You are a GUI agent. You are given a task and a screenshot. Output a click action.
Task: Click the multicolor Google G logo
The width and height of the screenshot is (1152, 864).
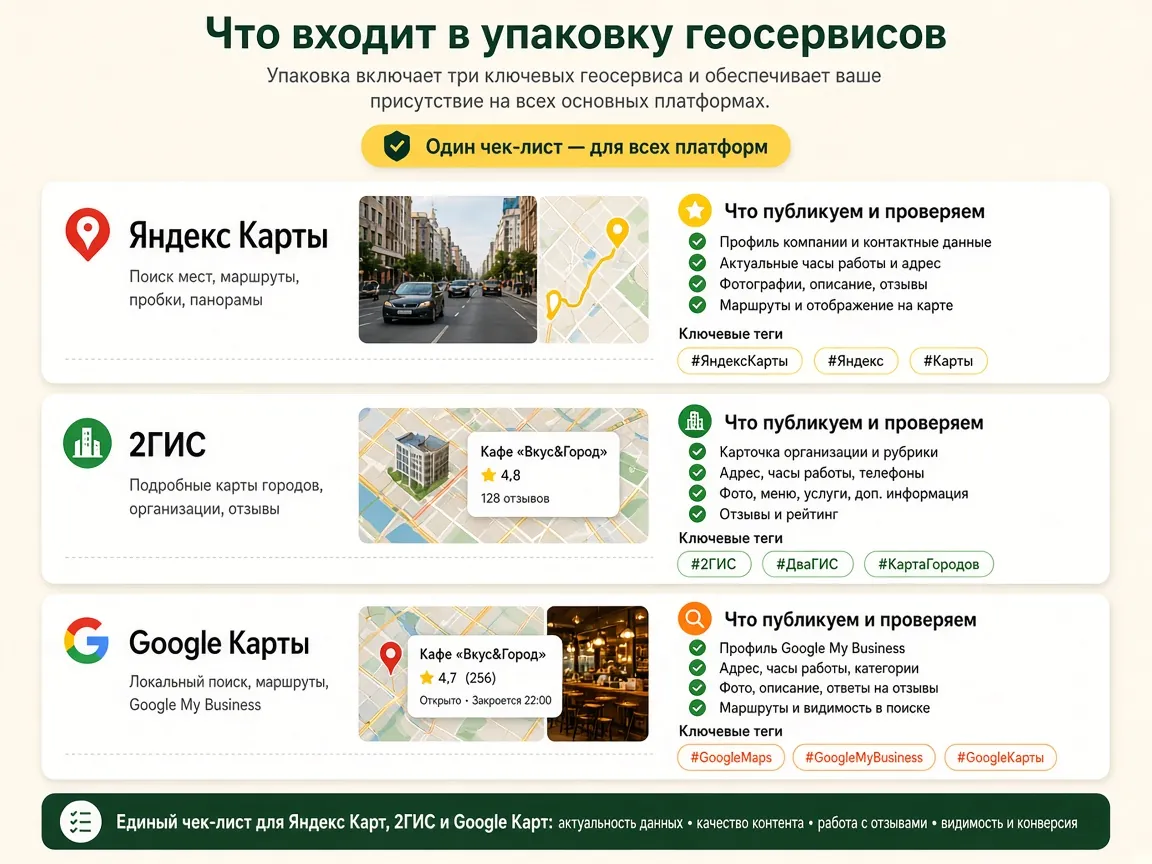87,641
